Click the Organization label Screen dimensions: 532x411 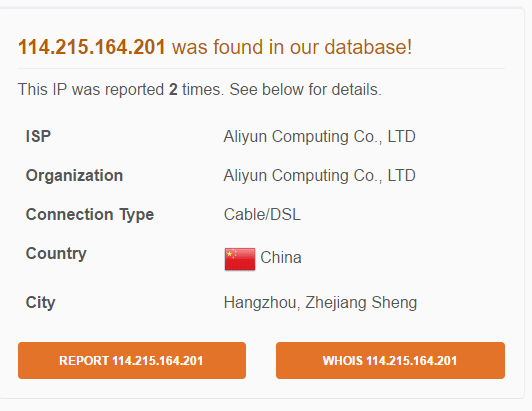coord(74,176)
